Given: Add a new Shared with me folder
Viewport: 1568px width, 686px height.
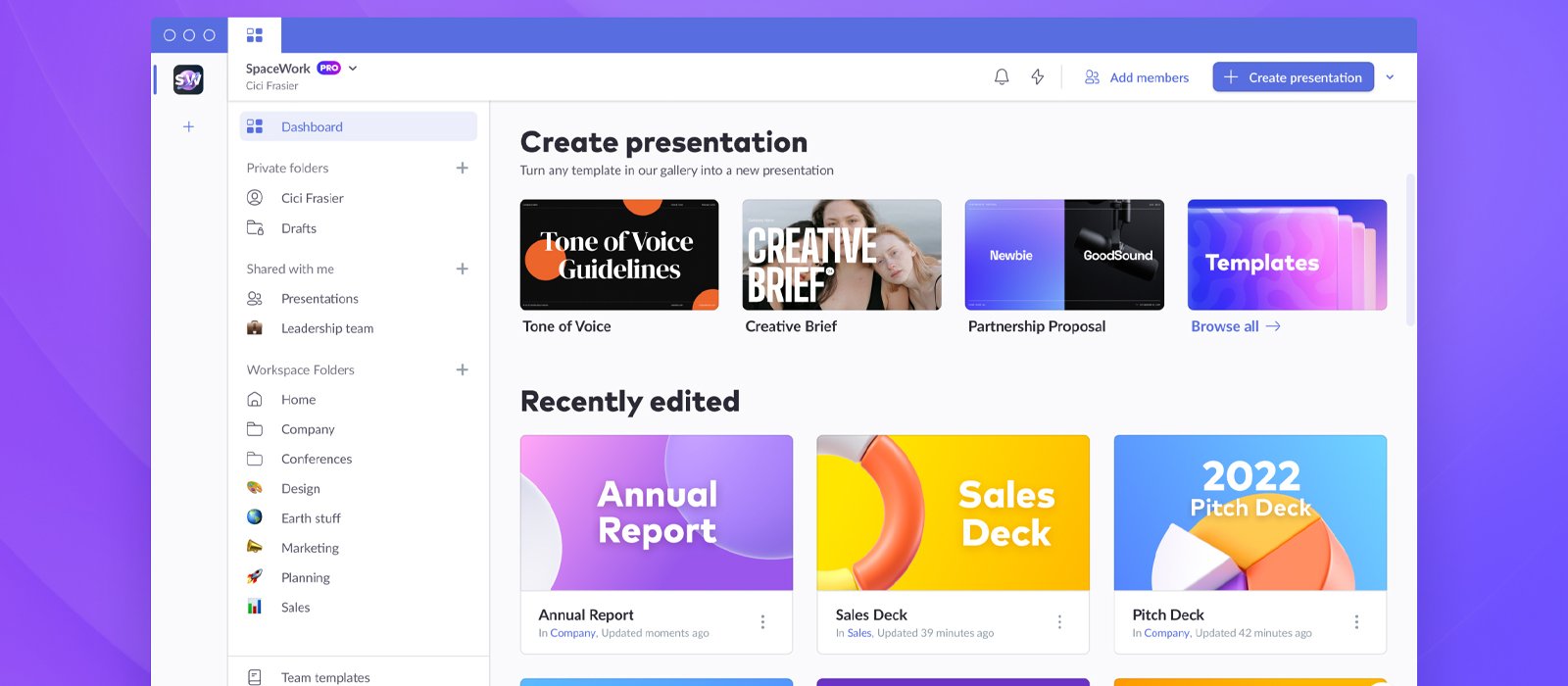Looking at the screenshot, I should (x=463, y=269).
